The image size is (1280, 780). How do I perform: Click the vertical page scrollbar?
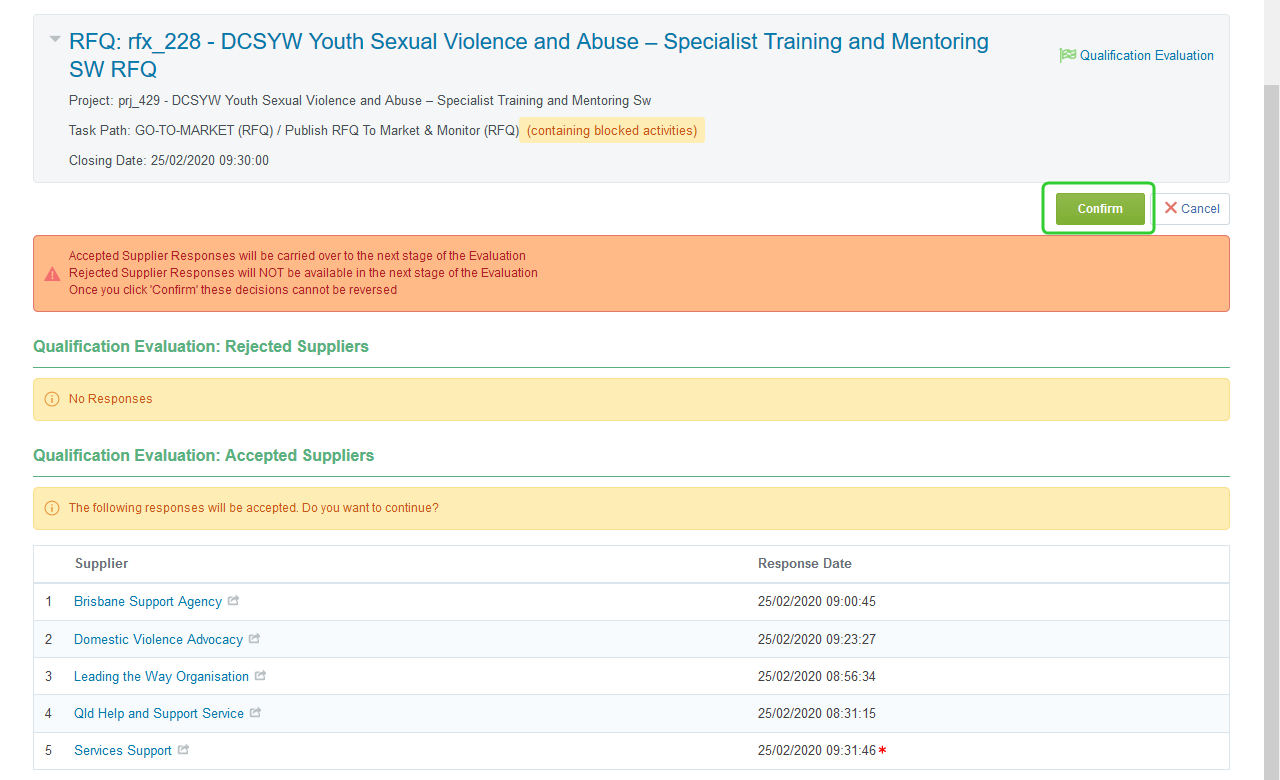[x=1271, y=400]
